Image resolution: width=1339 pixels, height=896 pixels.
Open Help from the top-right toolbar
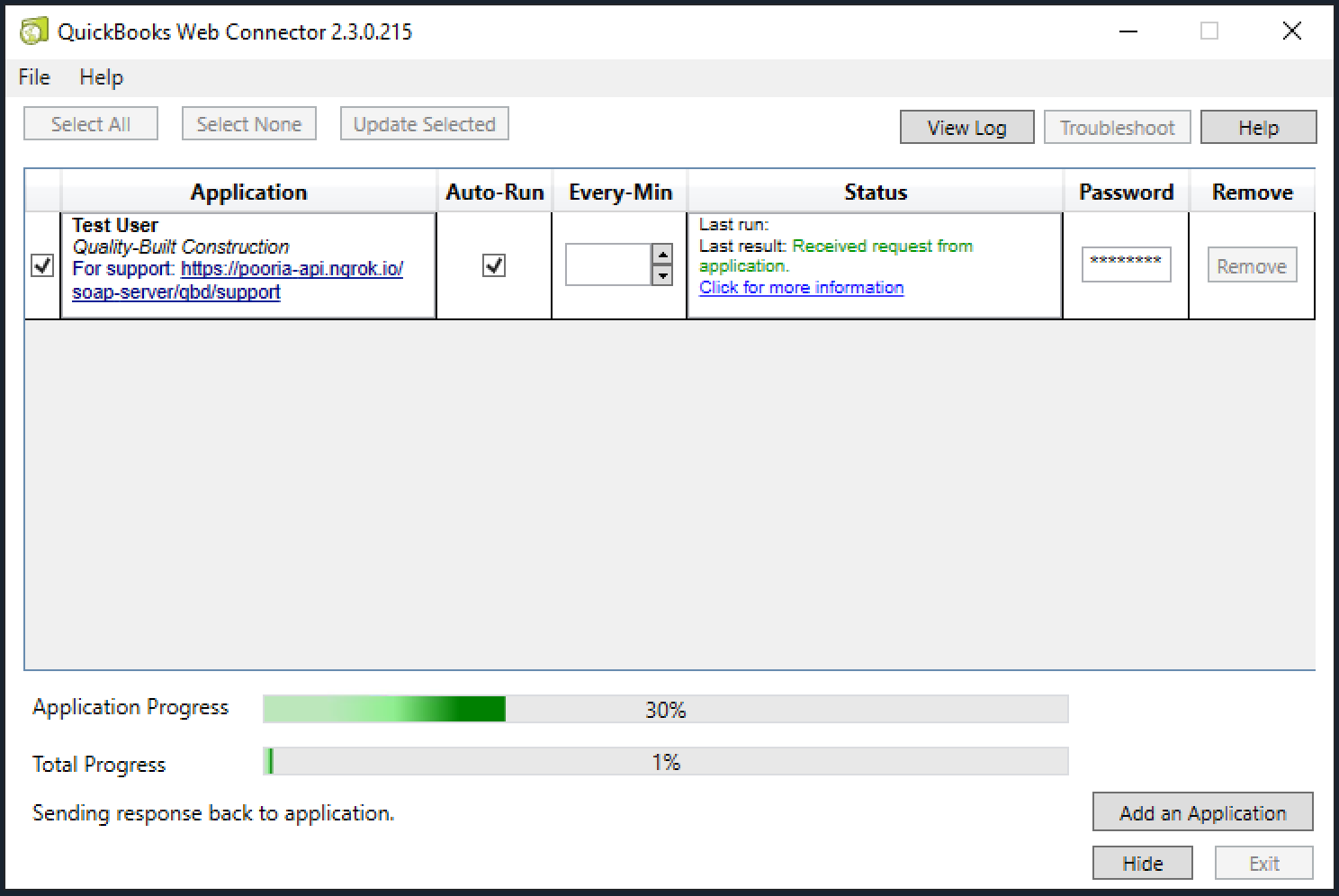(1257, 127)
